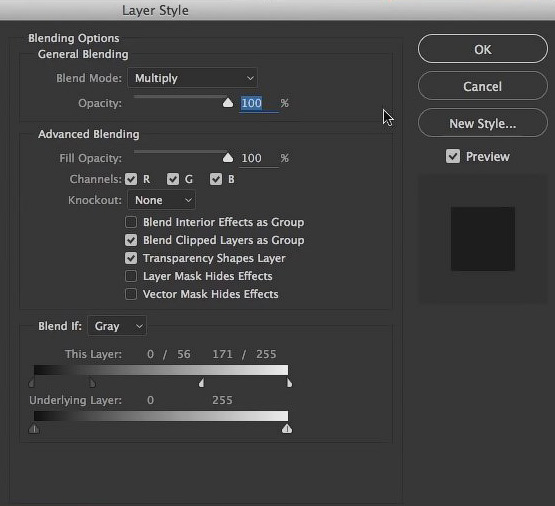
Task: Disable Blend Clipped Layers as Group
Action: pyautogui.click(x=131, y=240)
